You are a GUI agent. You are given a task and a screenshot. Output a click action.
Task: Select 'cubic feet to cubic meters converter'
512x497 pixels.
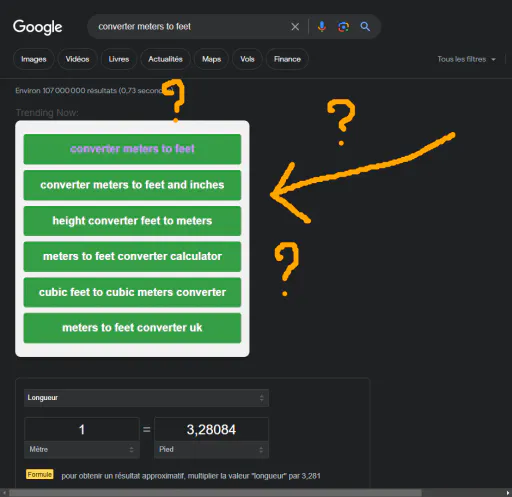132,292
